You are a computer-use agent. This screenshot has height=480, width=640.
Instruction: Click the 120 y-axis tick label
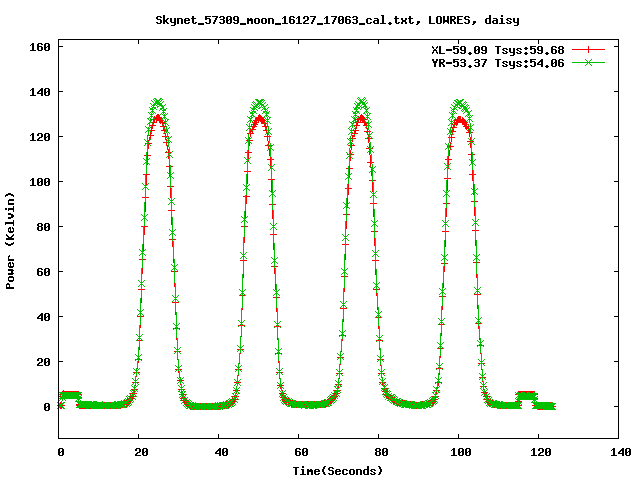point(40,137)
